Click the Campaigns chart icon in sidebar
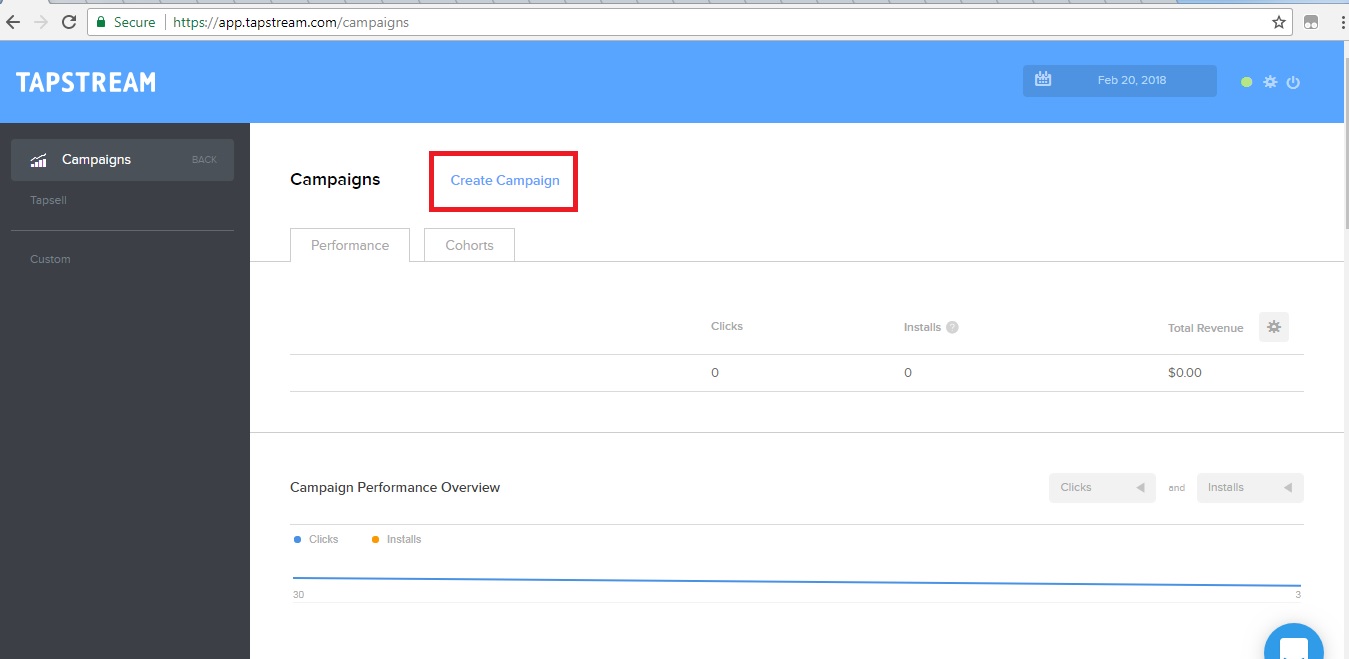Viewport: 1349px width, 659px height. click(x=39, y=160)
